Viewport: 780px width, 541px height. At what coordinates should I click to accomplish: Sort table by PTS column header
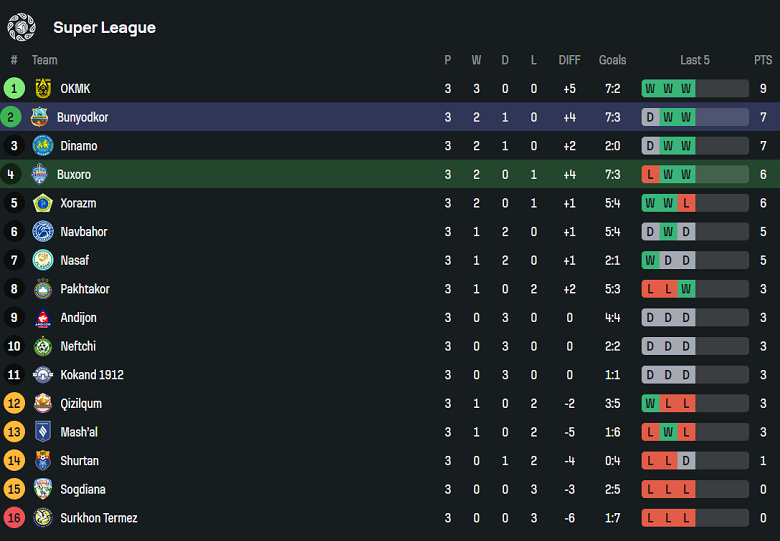(x=763, y=60)
